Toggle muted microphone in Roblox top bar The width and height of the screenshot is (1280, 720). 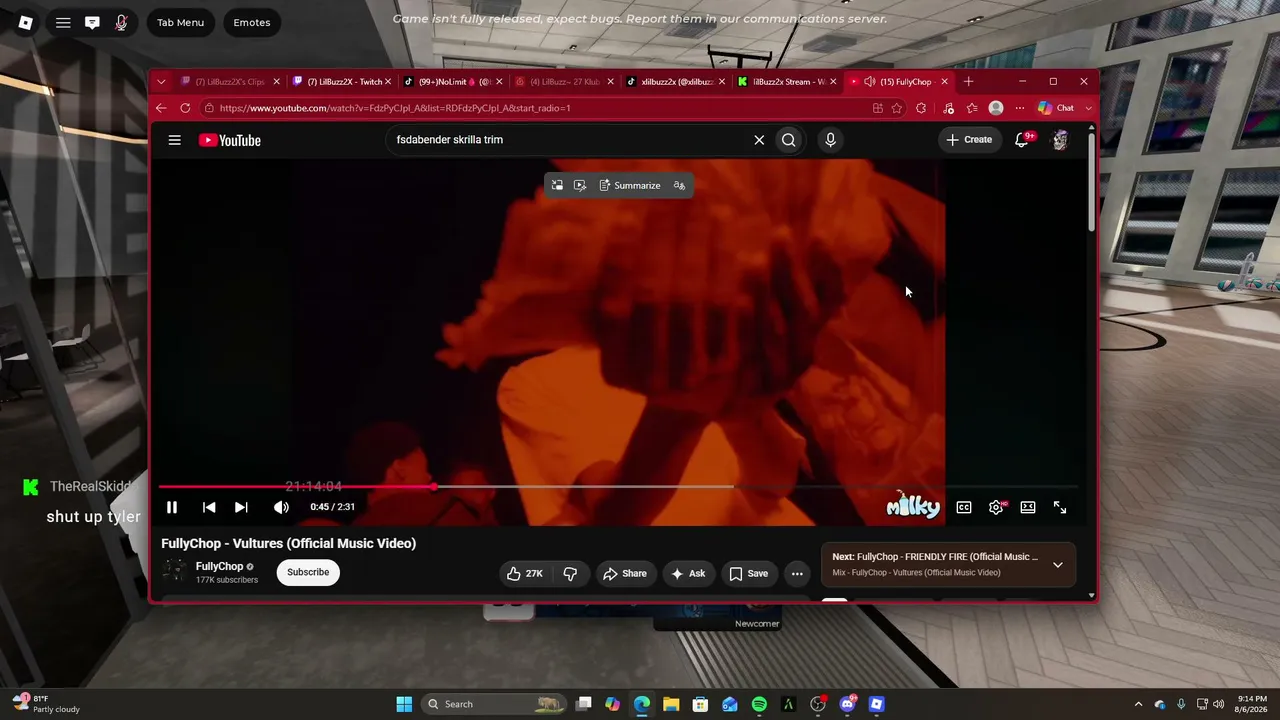[x=121, y=22]
